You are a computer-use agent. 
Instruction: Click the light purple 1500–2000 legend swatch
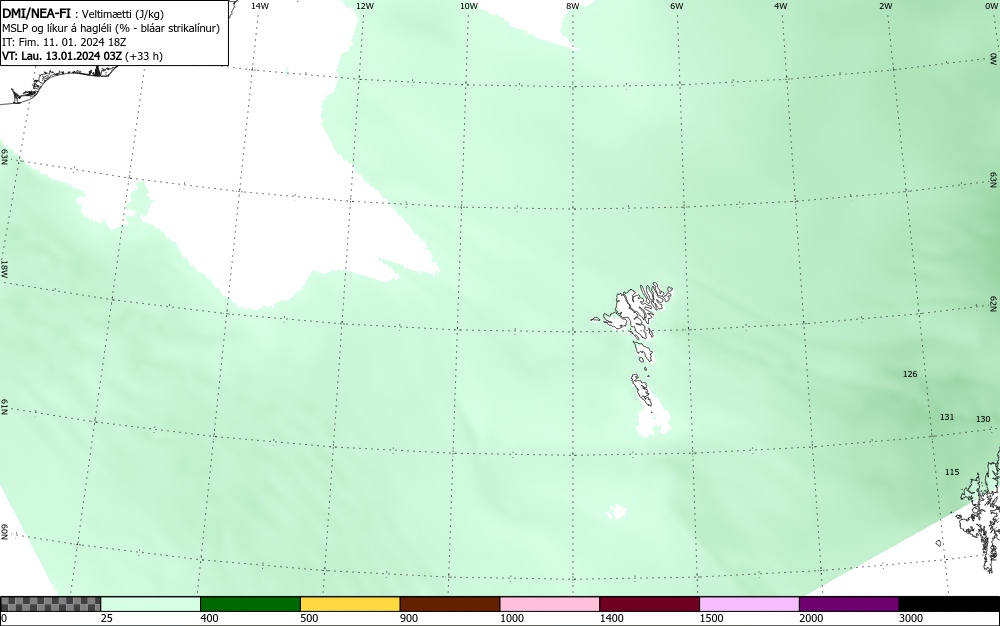point(749,604)
